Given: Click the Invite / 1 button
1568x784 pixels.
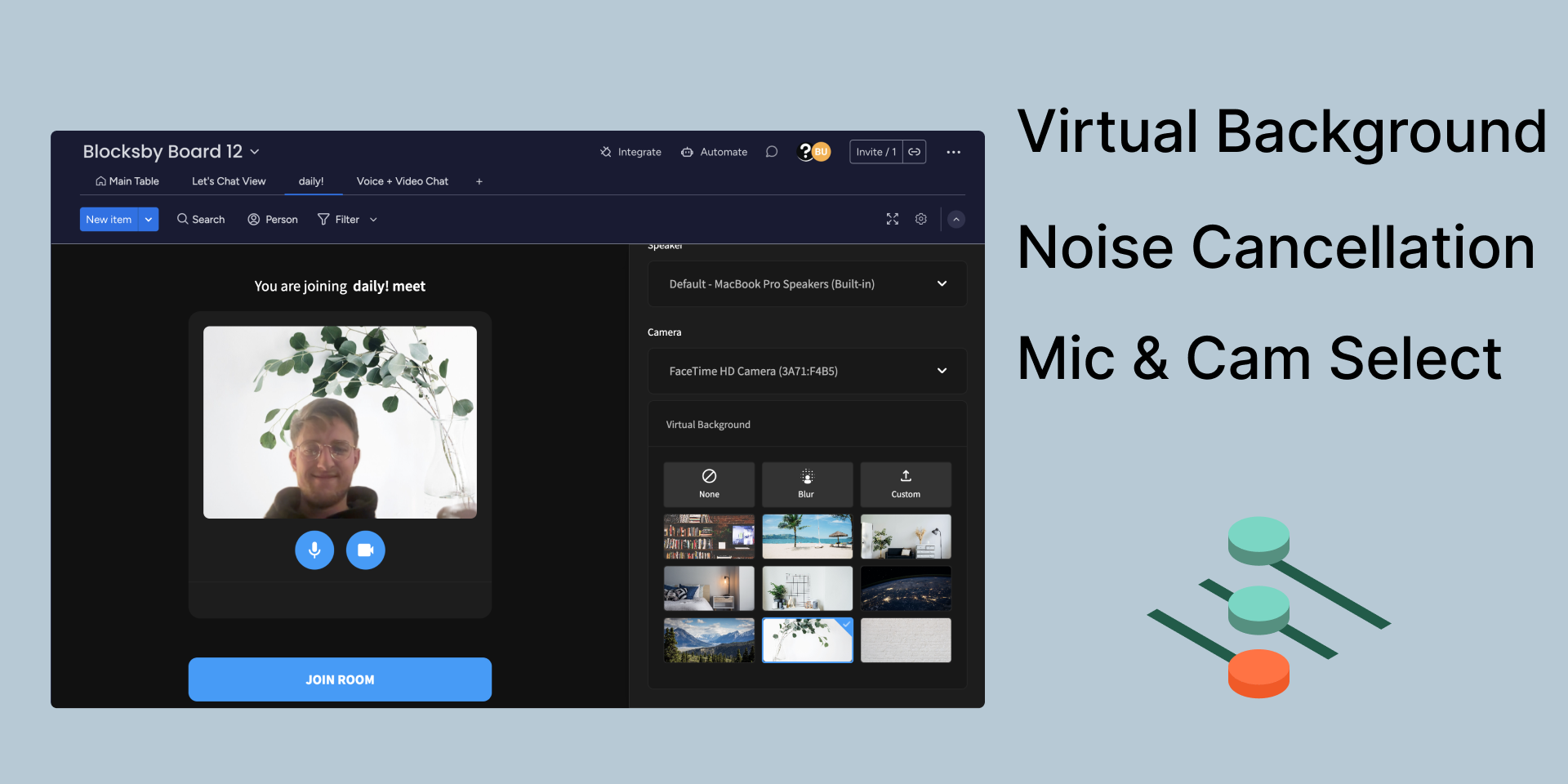Looking at the screenshot, I should (x=875, y=152).
